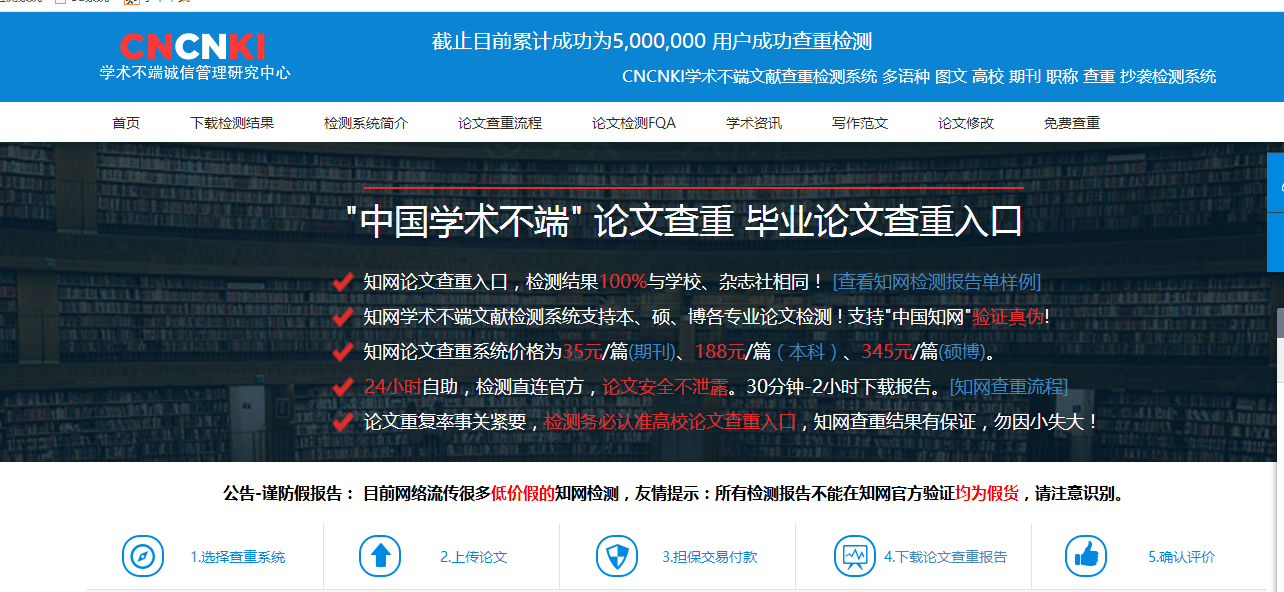
Task: Click the upload arrow icon for step 2
Action: 380,556
